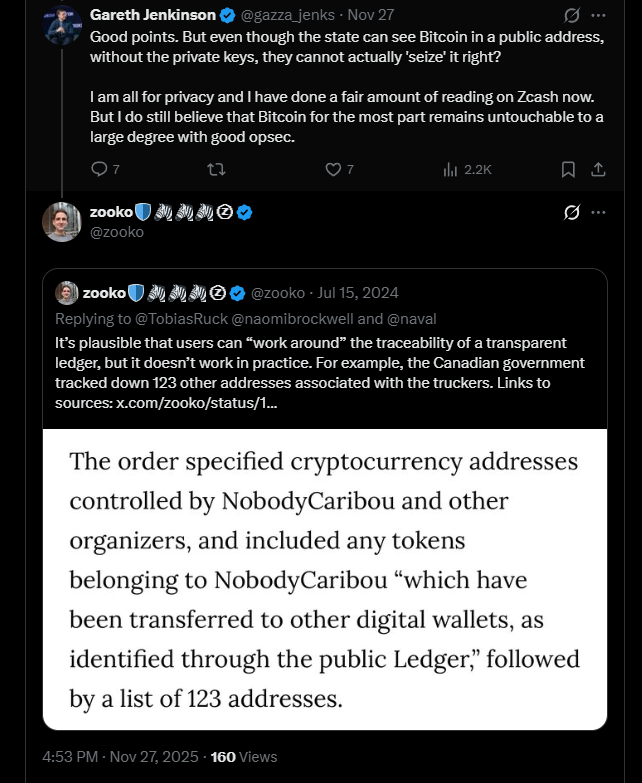Open view analytics showing 2.2K
This screenshot has height=783, width=642.
[x=467, y=169]
